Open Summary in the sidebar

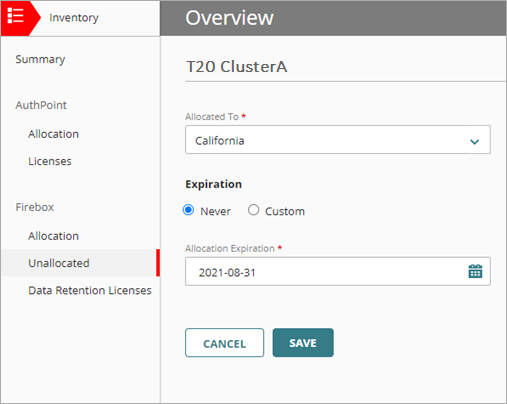[40, 60]
